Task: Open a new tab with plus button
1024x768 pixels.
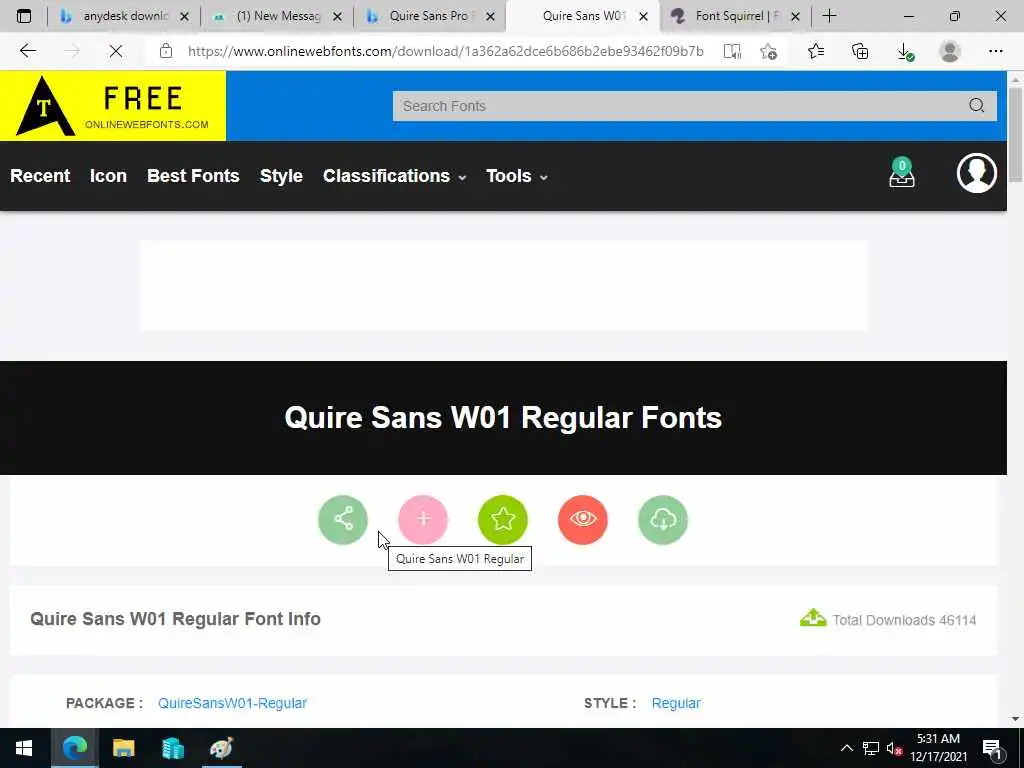Action: pos(829,16)
